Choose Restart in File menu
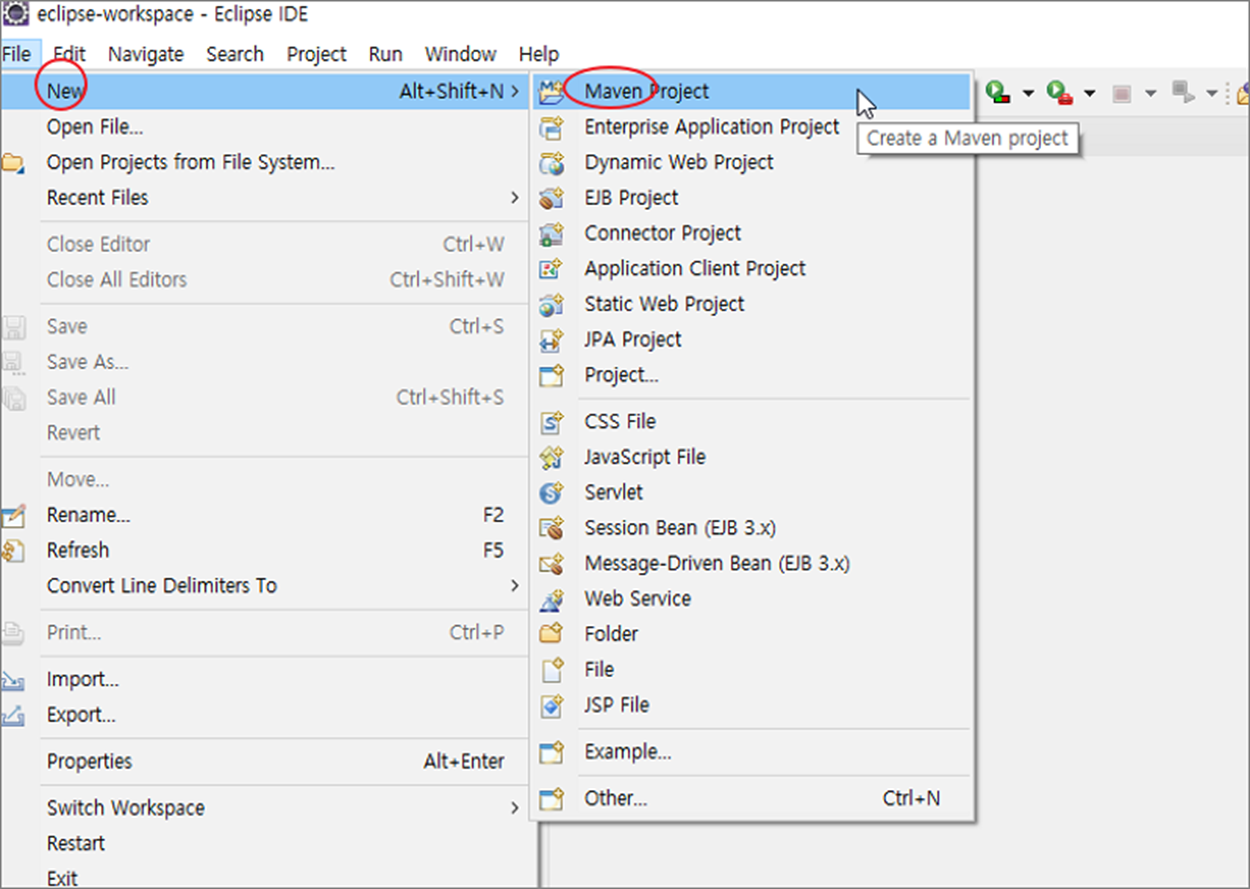Viewport: 1250px width, 889px height. click(x=76, y=844)
